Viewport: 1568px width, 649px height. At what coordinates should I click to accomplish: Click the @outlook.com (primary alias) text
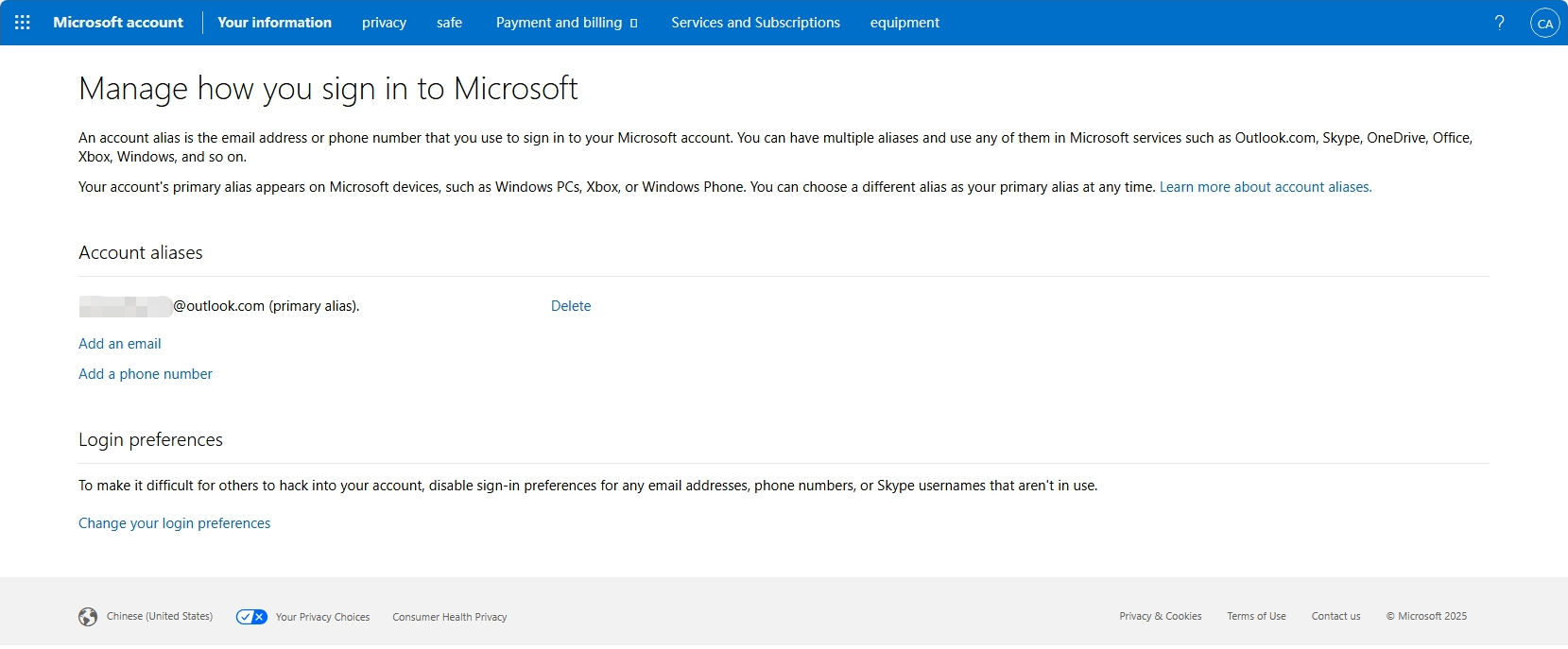pos(266,306)
